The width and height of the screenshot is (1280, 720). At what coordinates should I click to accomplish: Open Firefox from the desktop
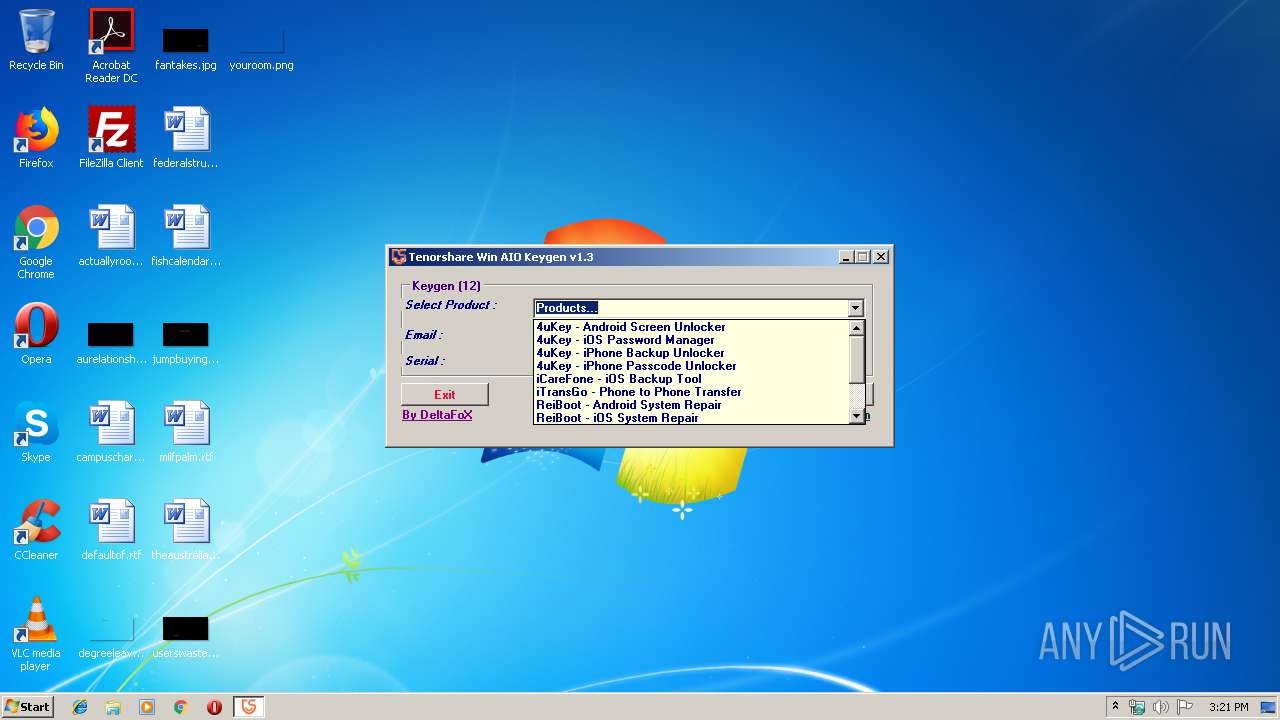(36, 138)
